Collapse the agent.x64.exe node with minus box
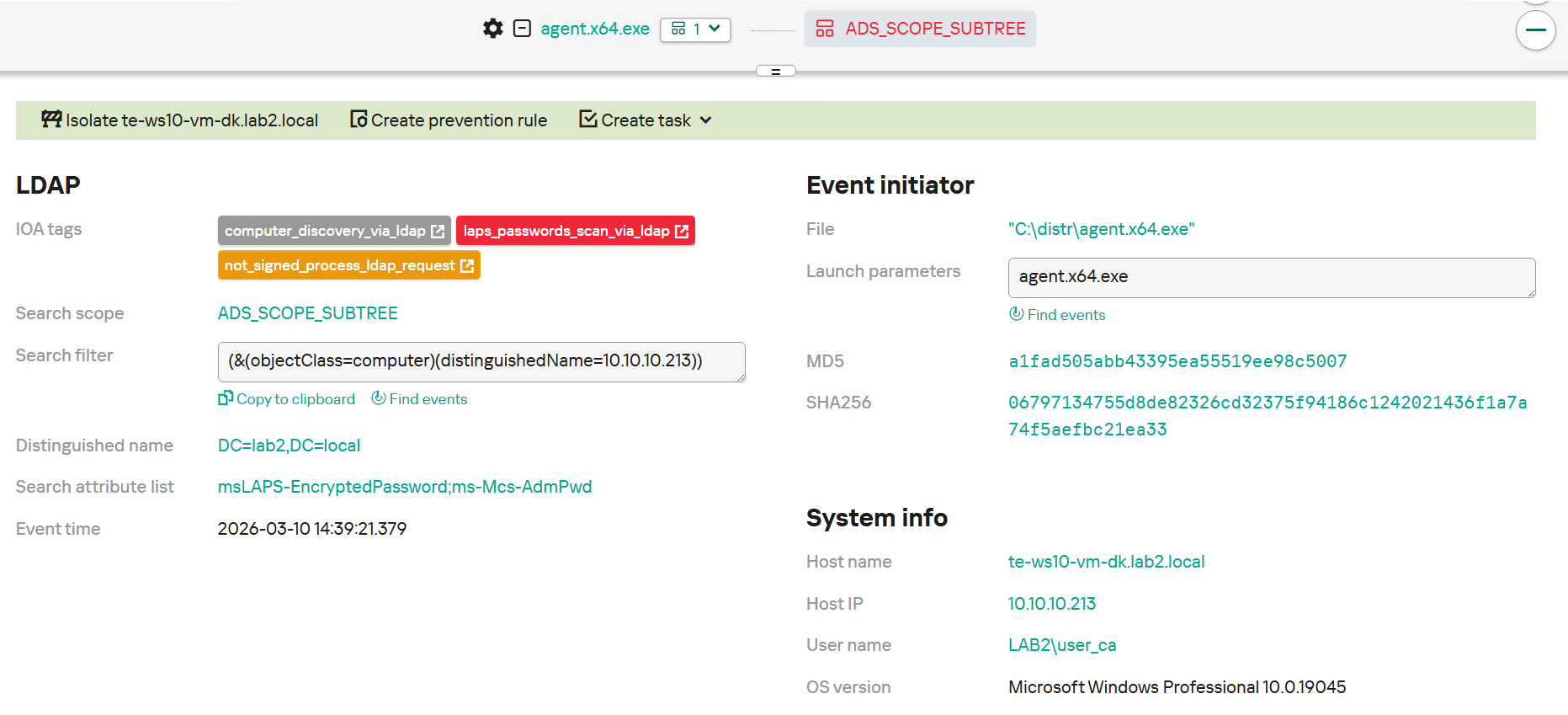This screenshot has height=715, width=1568. click(x=522, y=29)
